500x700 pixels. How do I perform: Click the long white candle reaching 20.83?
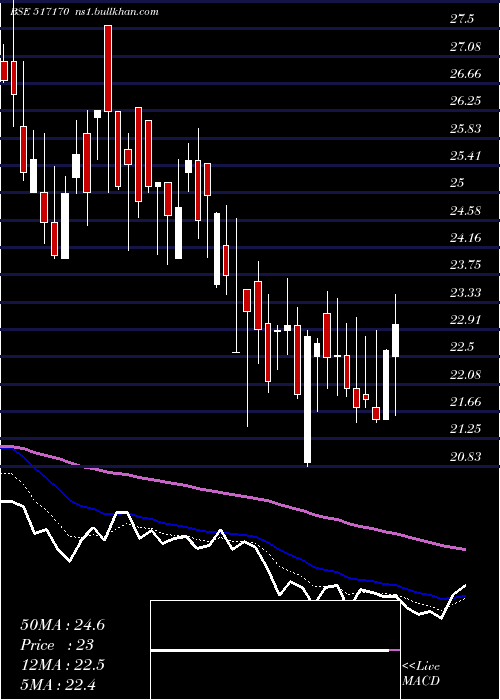pos(307,399)
